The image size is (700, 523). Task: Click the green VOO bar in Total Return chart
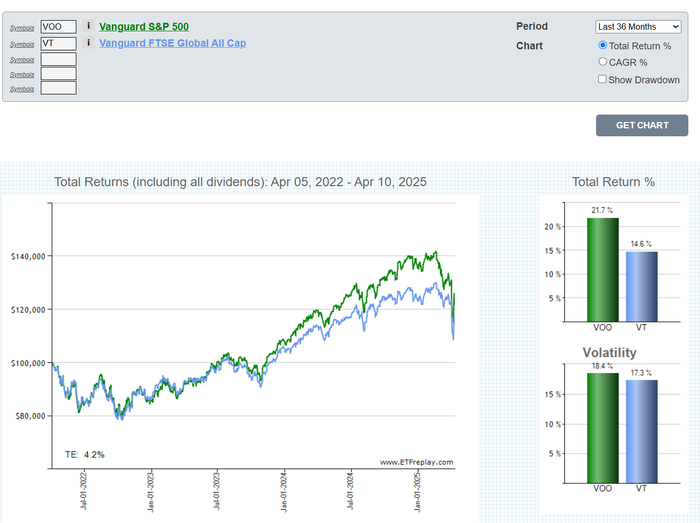click(602, 268)
